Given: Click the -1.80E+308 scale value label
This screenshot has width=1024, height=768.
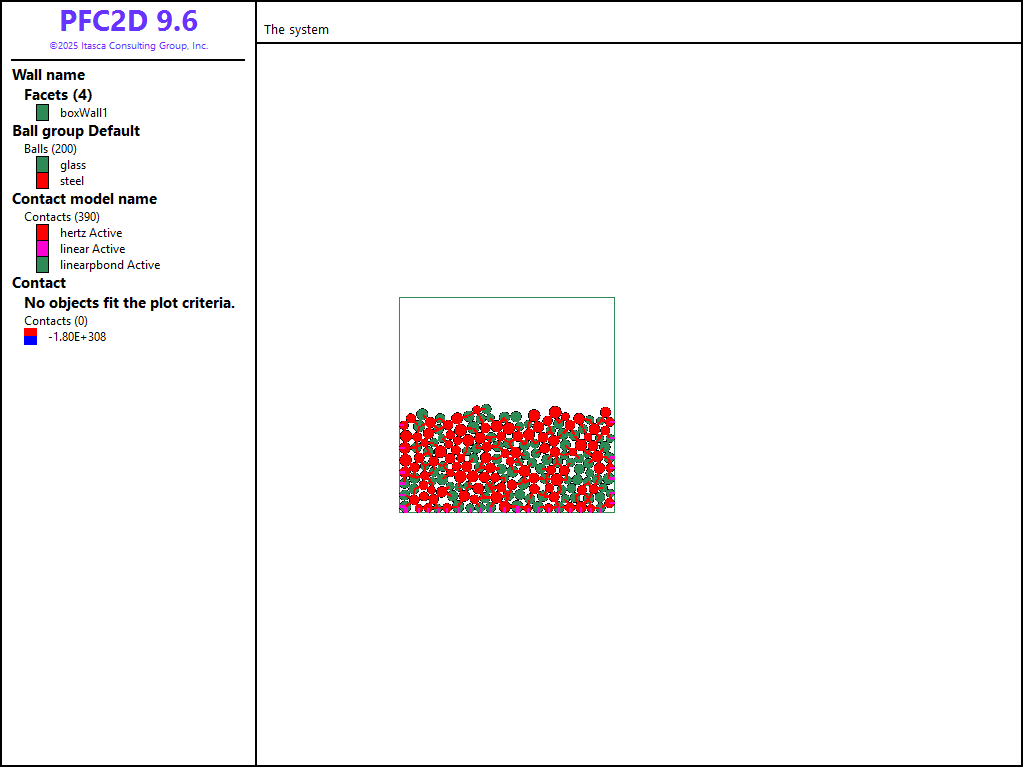Looking at the screenshot, I should [x=77, y=337].
